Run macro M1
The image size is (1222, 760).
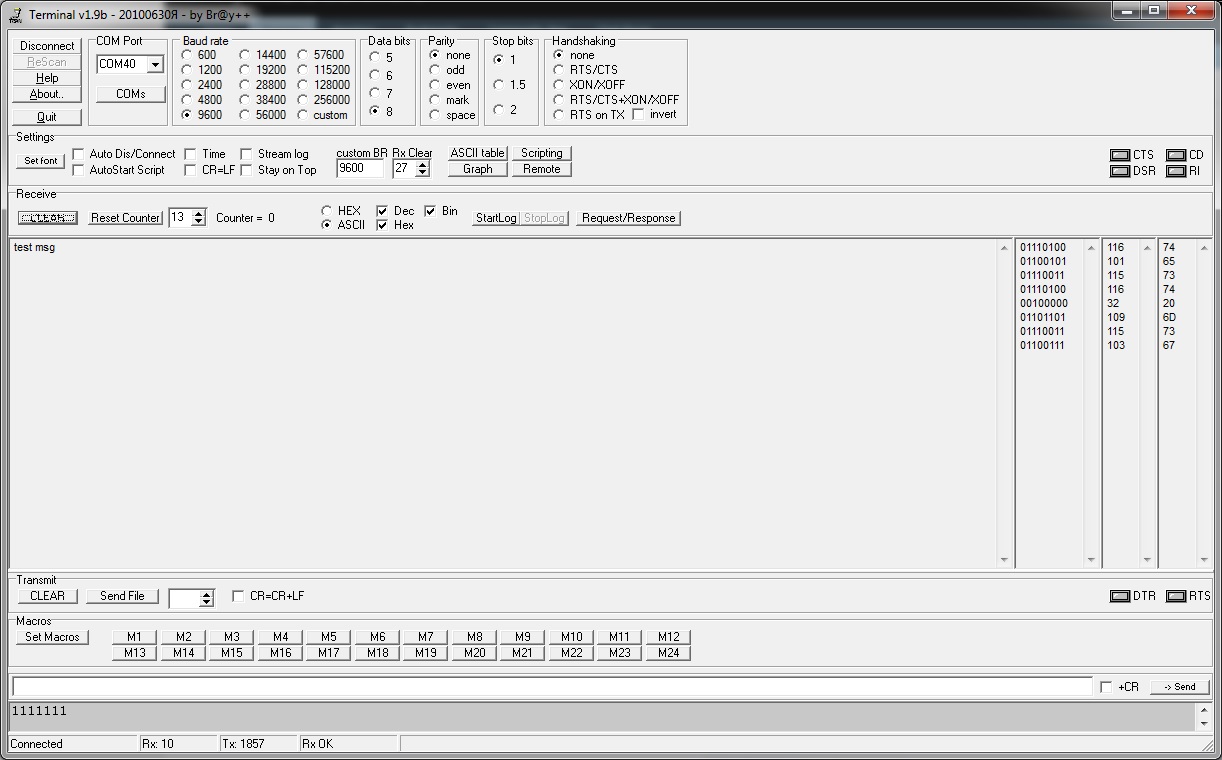[135, 637]
